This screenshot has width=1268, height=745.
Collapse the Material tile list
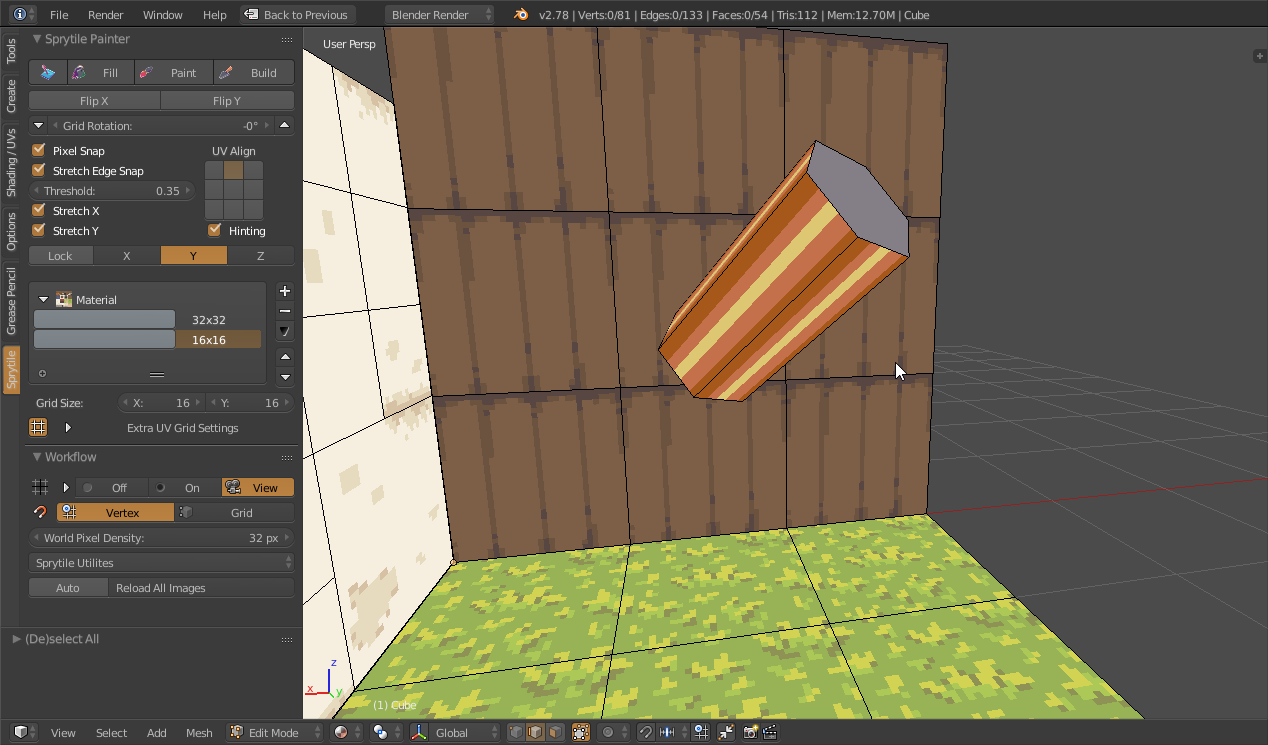[x=44, y=300]
